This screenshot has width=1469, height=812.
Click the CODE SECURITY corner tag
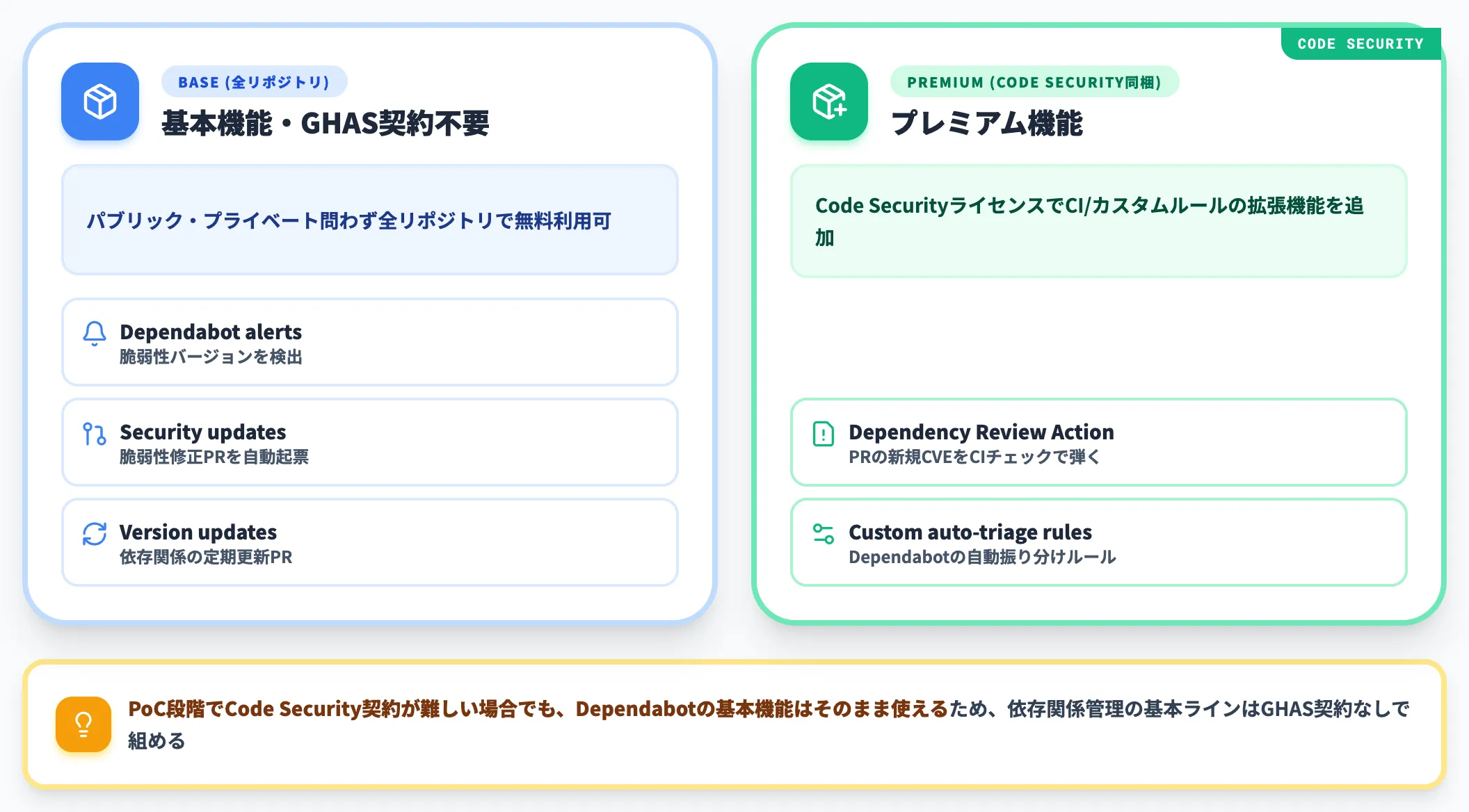click(x=1360, y=44)
